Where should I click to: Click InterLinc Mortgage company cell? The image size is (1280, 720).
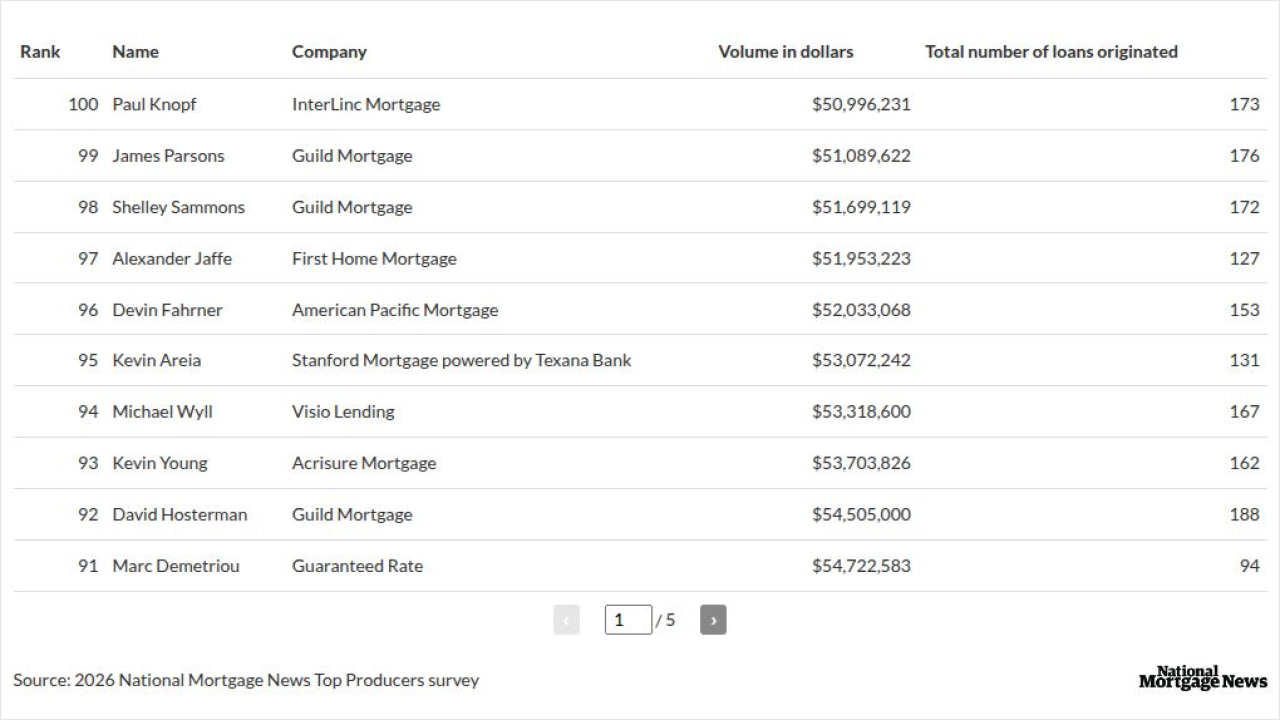click(366, 104)
